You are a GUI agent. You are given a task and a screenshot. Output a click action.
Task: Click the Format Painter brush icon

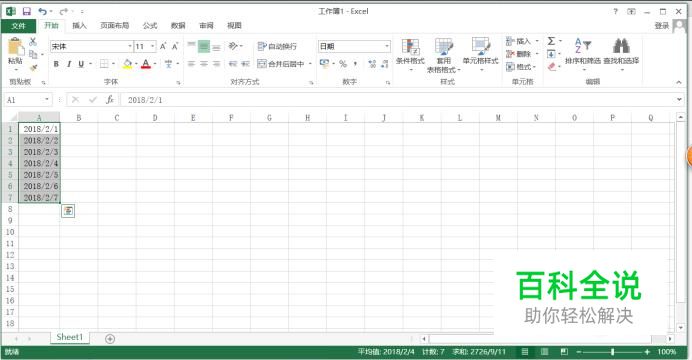33,68
